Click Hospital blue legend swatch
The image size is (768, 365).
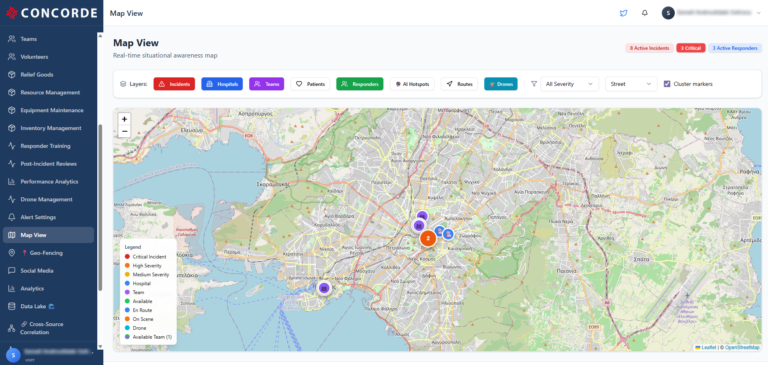coord(127,283)
